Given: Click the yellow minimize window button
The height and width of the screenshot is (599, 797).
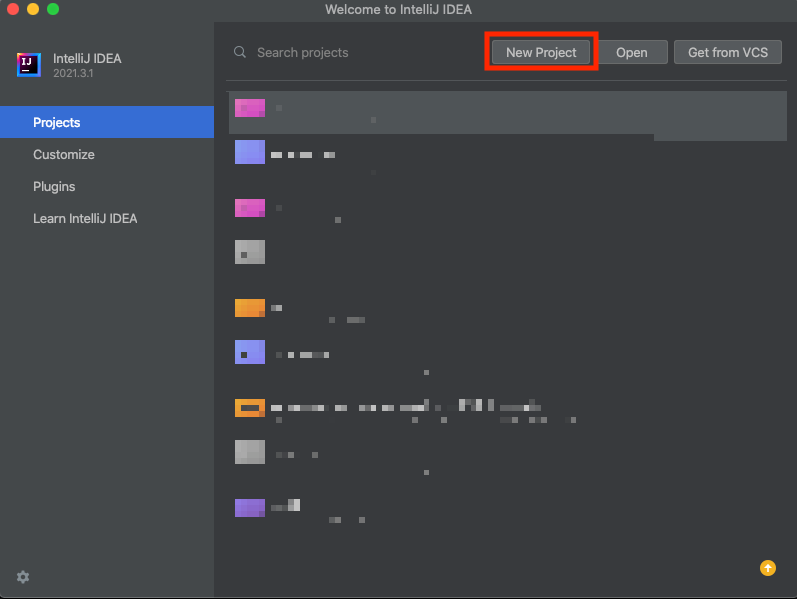Looking at the screenshot, I should 33,9.
